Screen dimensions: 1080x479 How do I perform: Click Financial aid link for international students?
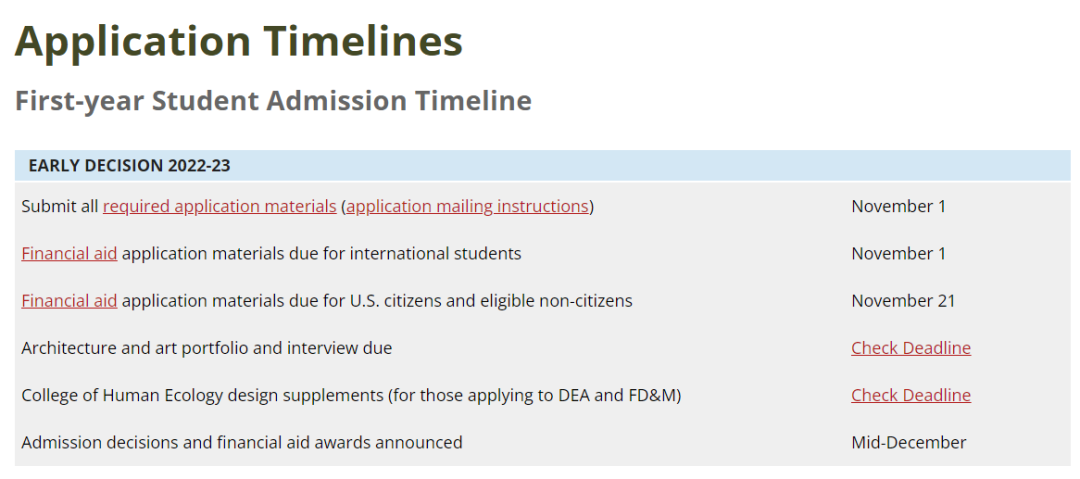click(x=69, y=253)
